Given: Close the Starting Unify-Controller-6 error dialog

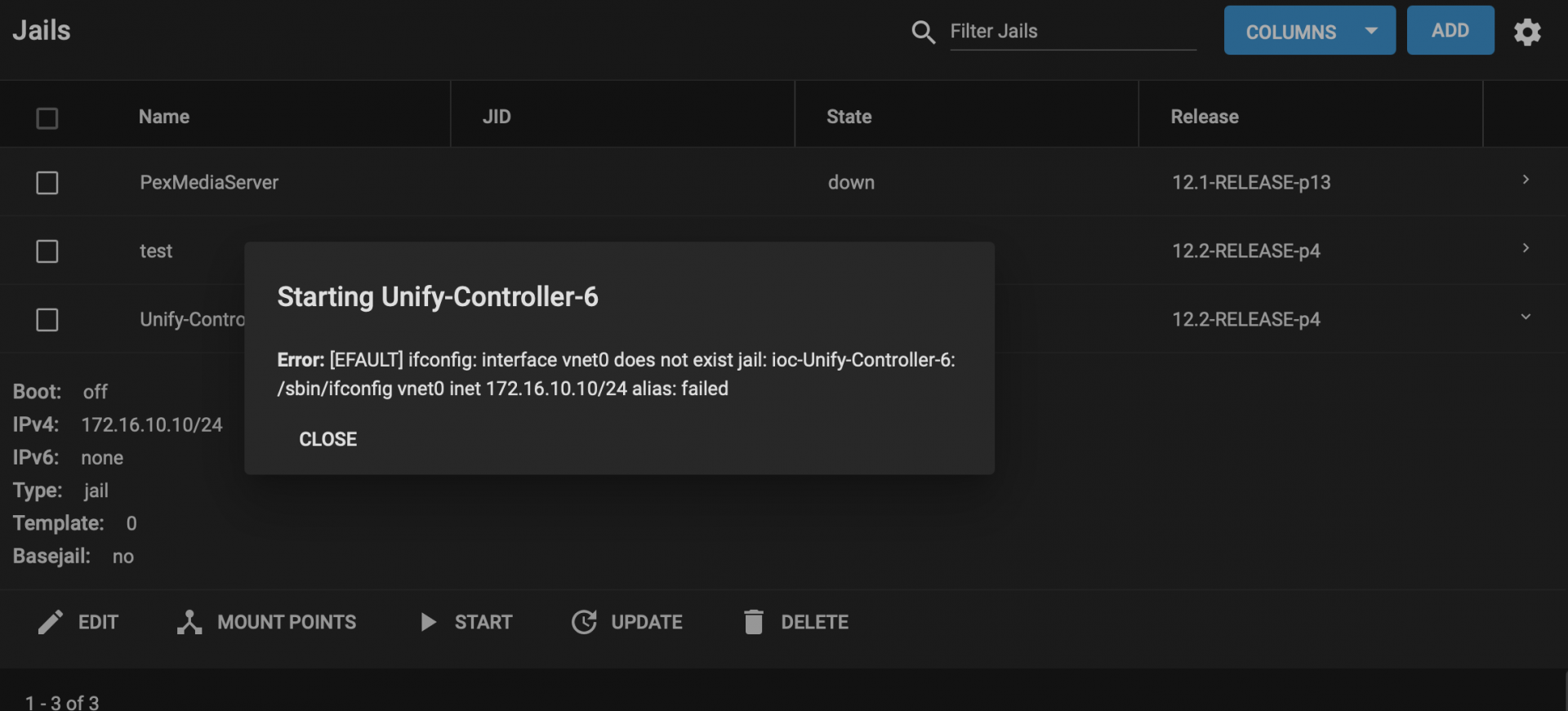Looking at the screenshot, I should coord(328,439).
